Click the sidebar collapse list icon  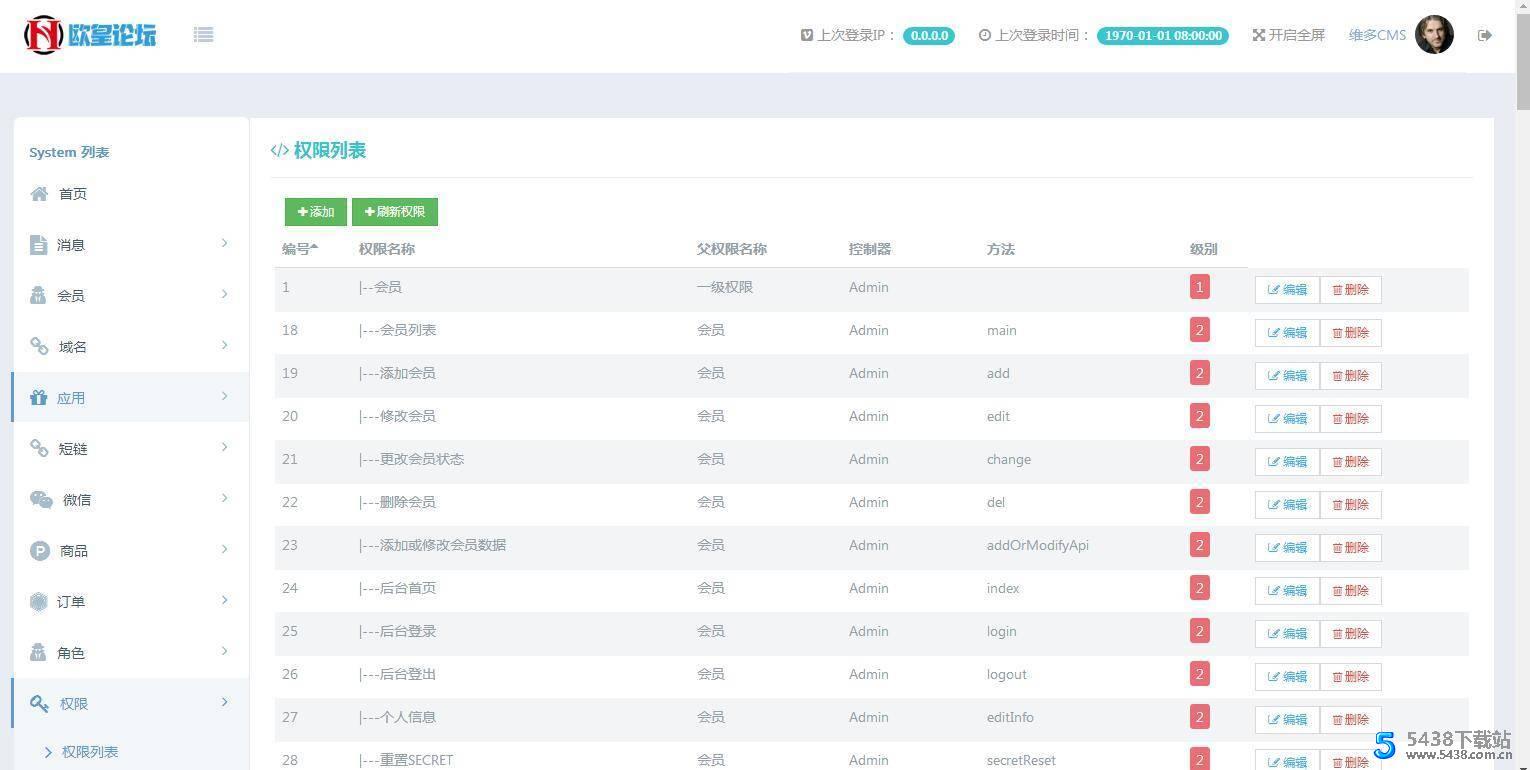203,35
